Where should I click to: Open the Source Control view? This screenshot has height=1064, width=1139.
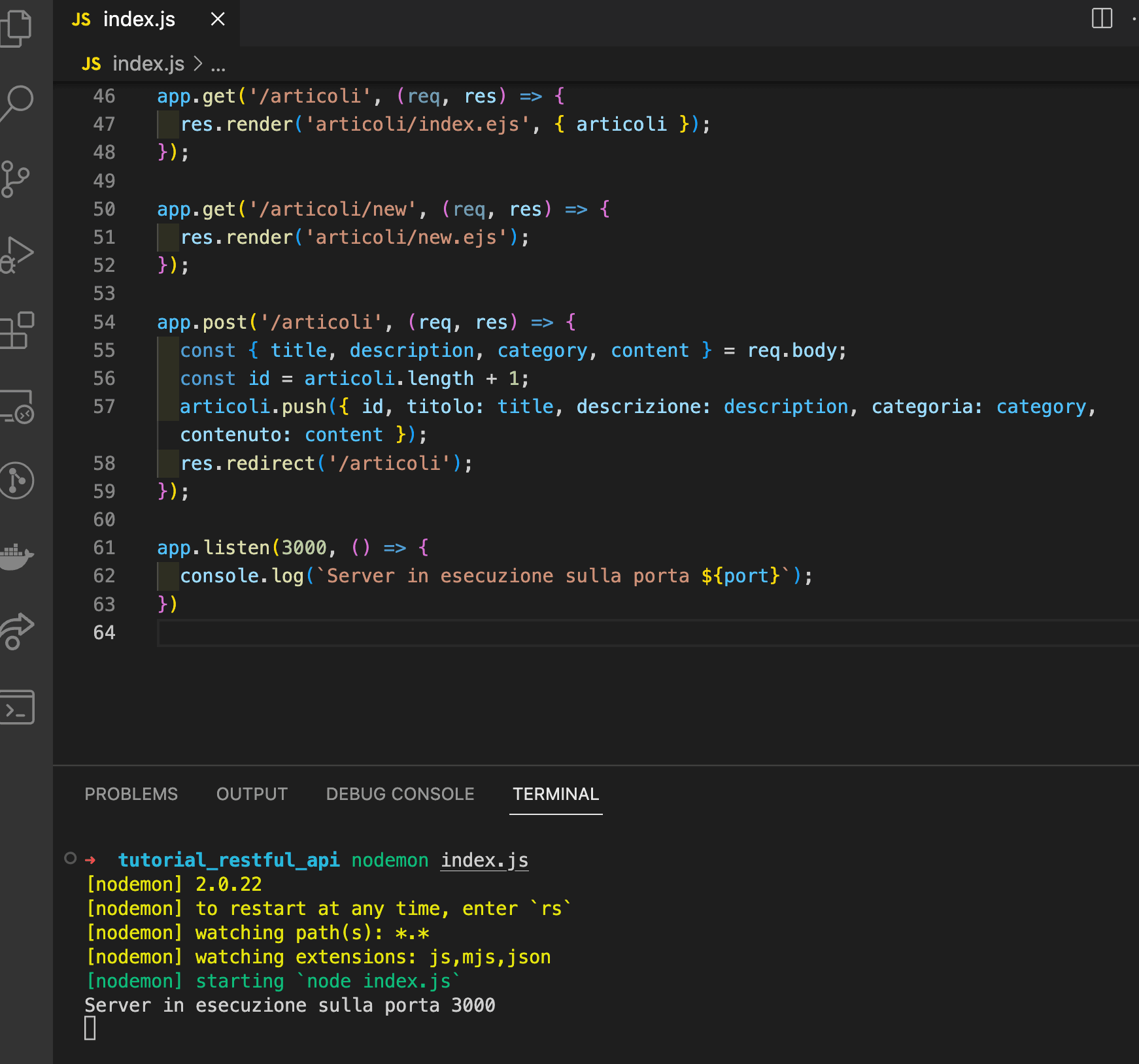16,179
